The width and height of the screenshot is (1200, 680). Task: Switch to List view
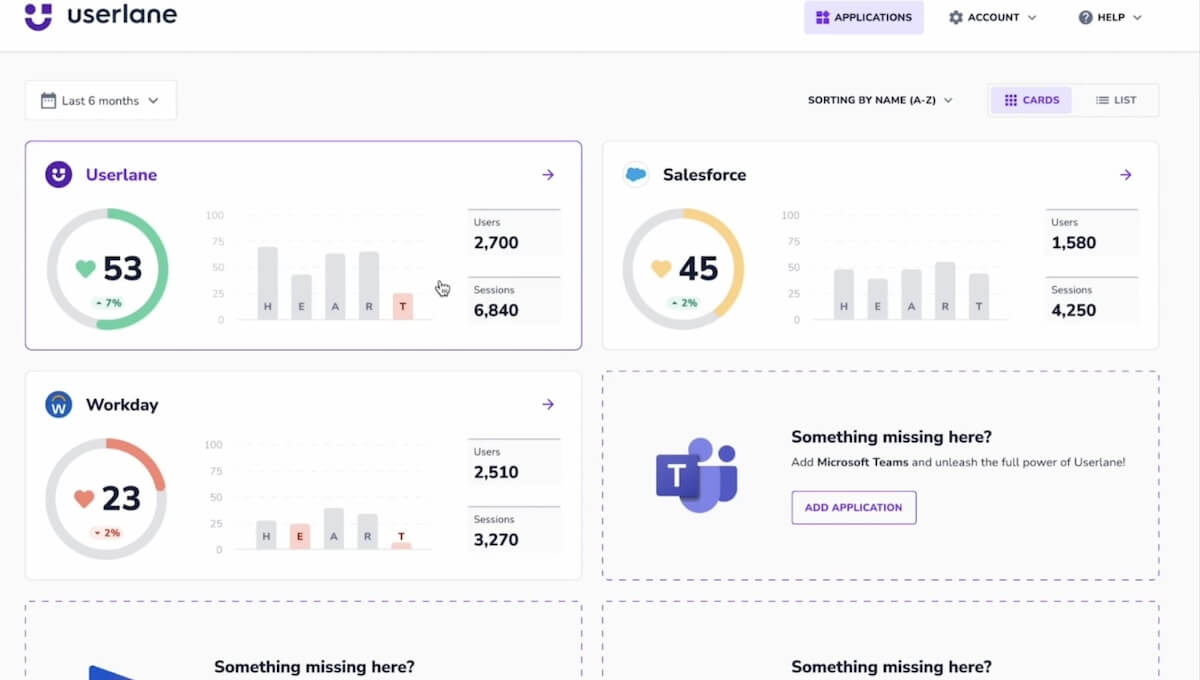[x=1116, y=100]
